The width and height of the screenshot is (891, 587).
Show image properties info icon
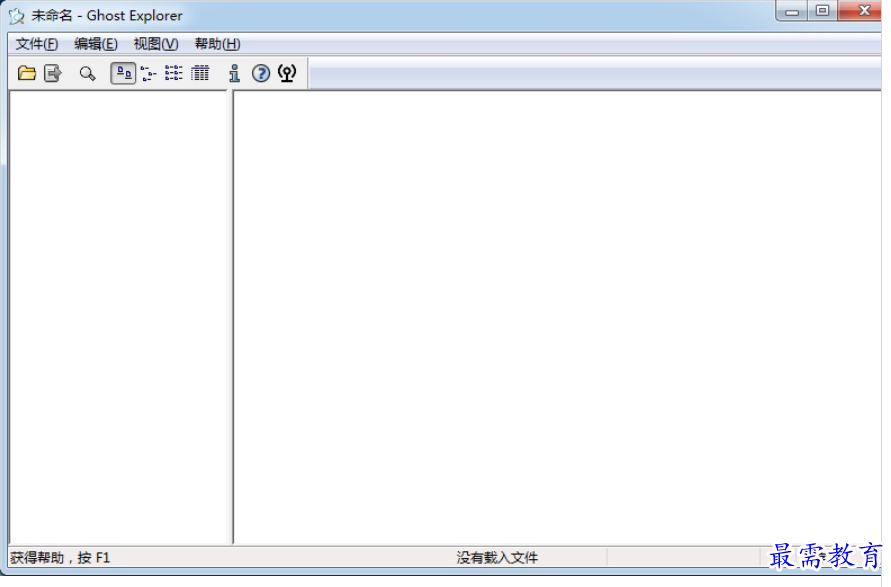point(234,73)
